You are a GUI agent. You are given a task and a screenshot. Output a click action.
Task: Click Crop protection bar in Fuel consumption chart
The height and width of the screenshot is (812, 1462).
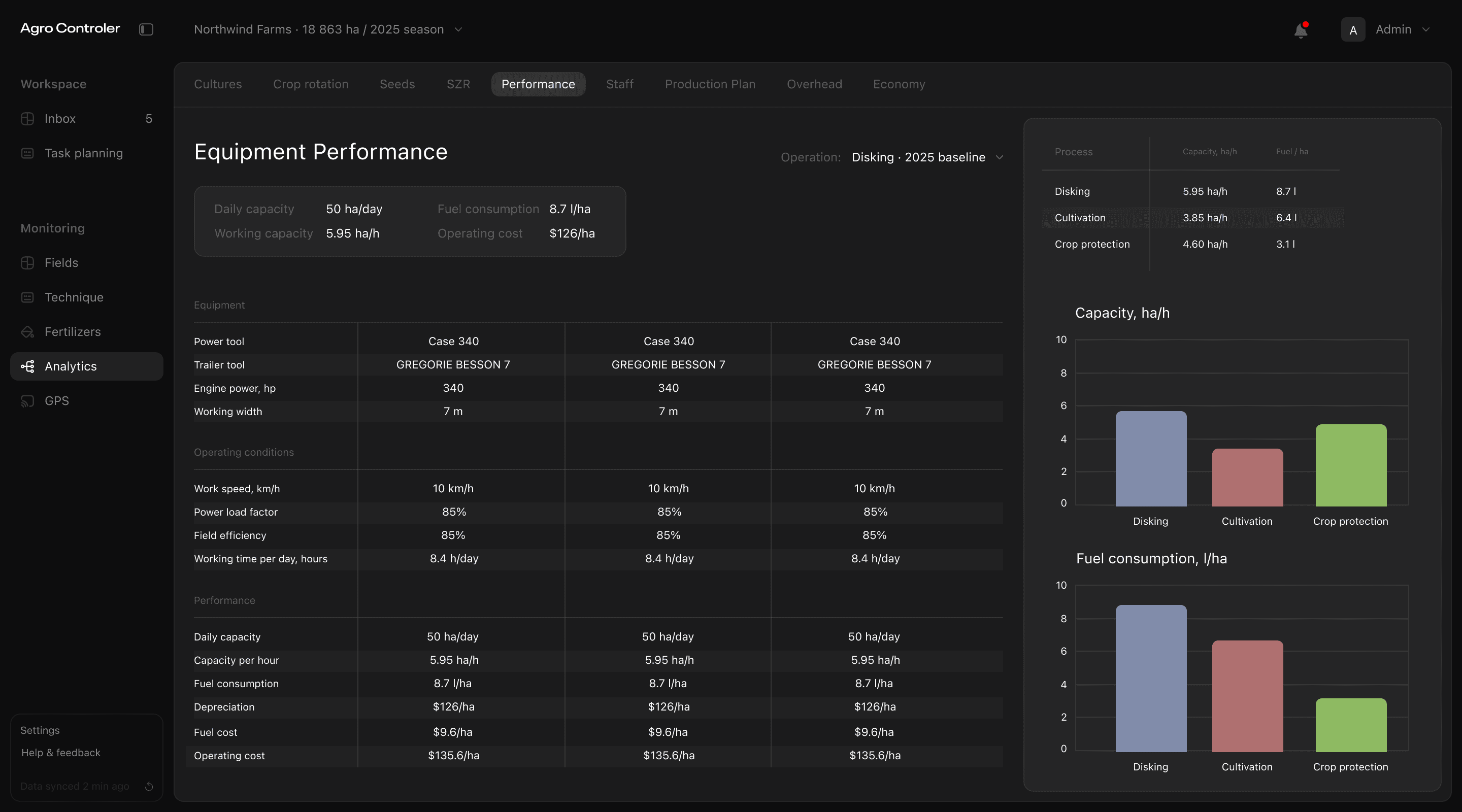pyautogui.click(x=1351, y=725)
